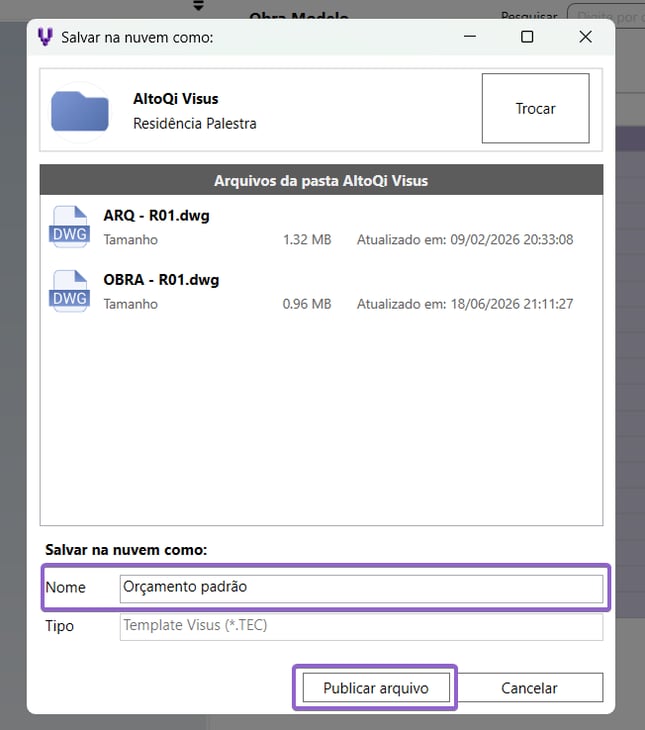Publish file with Publicar arquivo button
Image resolution: width=645 pixels, height=730 pixels.
point(376,688)
